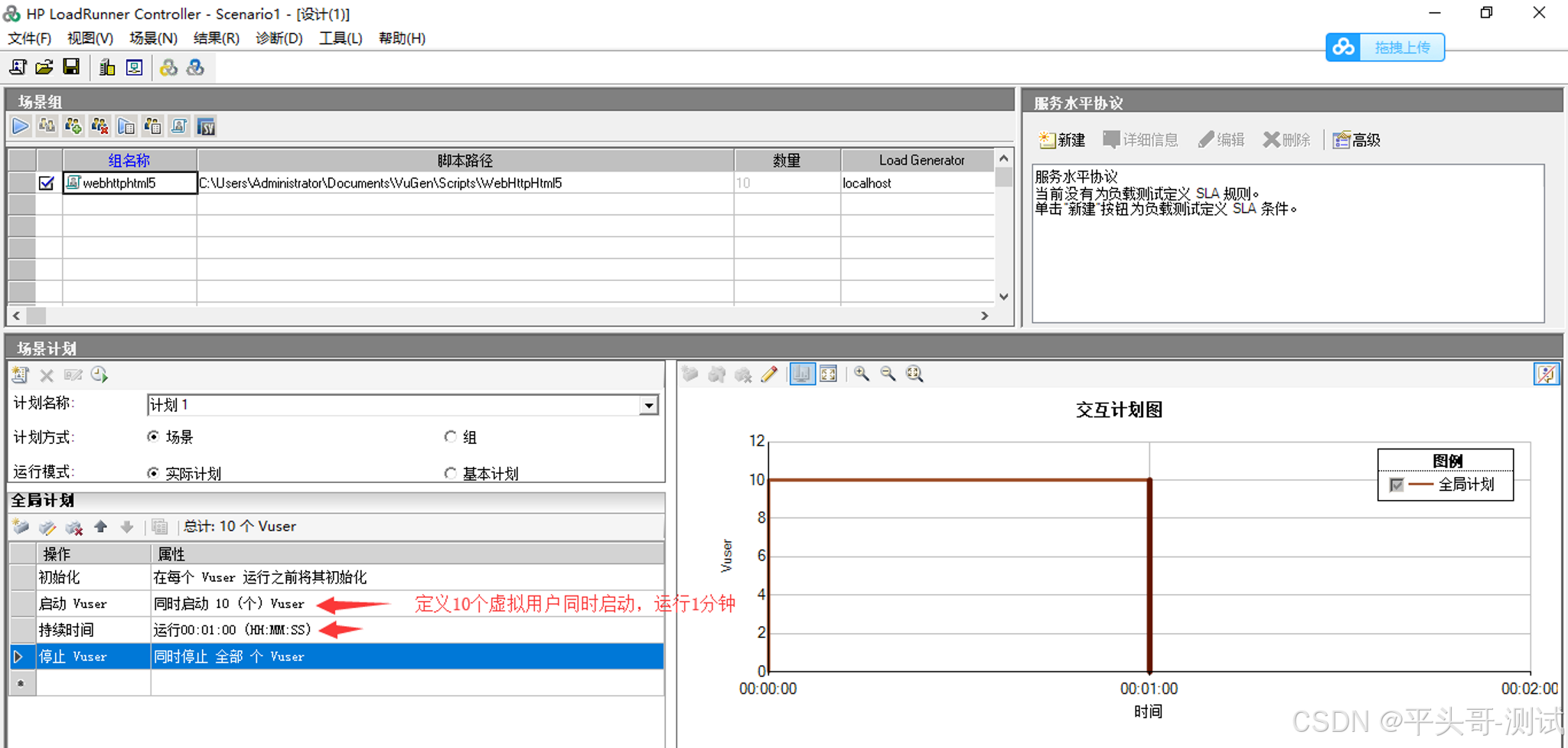Screen dimensions: 1568x748
Task: Click the scenario groups scrollbar down arrow
Action: click(1004, 296)
